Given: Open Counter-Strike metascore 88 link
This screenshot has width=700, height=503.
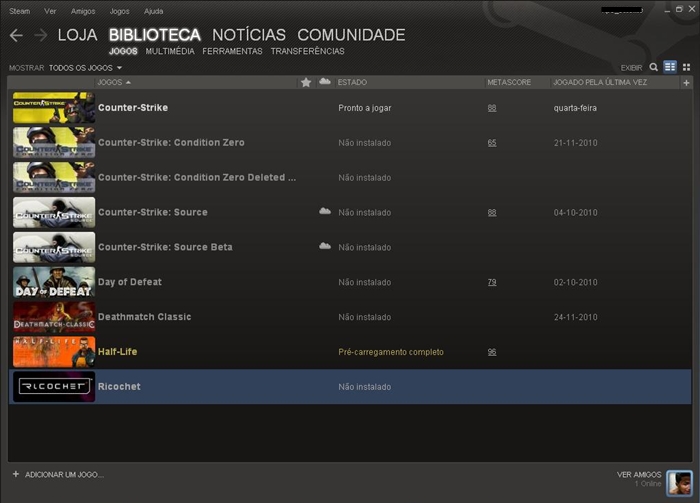Looking at the screenshot, I should coord(492,108).
